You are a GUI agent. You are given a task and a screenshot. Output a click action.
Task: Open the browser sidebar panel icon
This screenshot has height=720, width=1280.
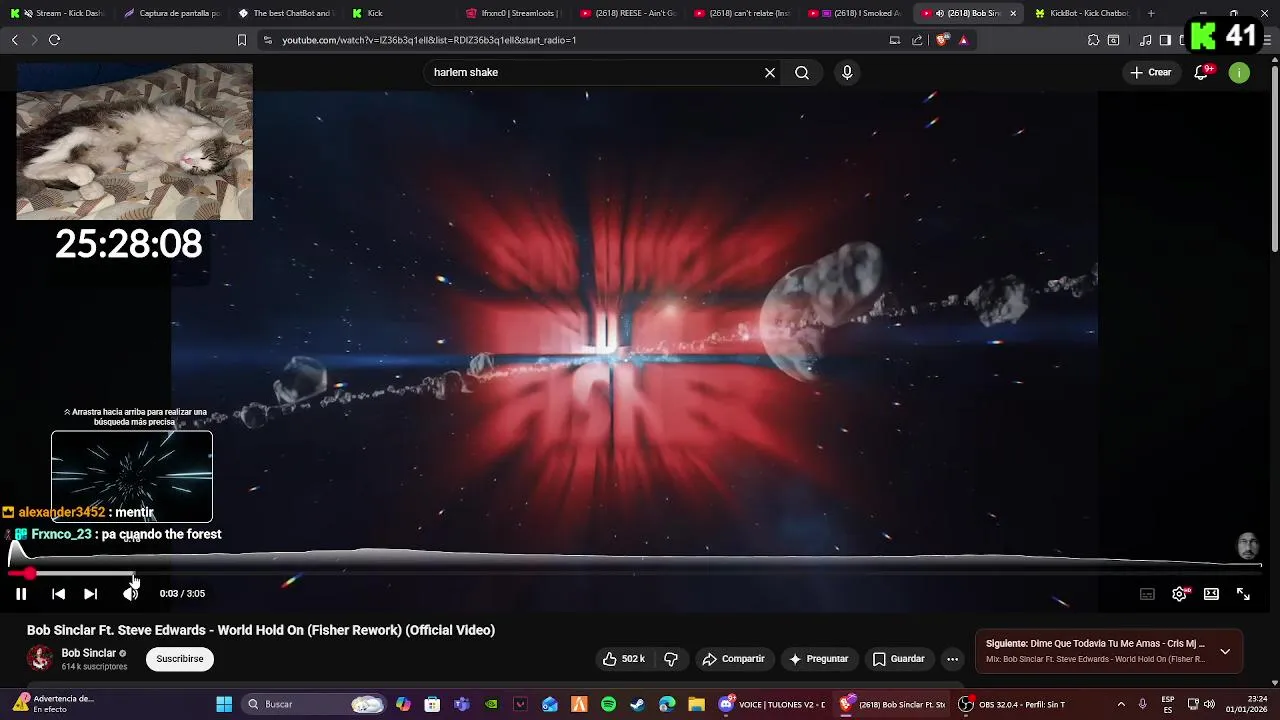pyautogui.click(x=1165, y=40)
